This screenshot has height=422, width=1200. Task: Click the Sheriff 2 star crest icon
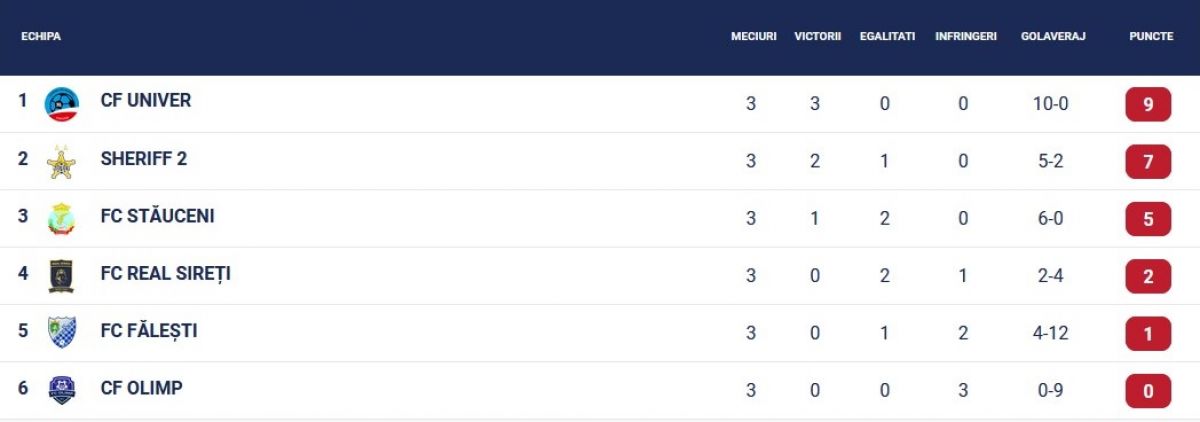coord(62,162)
